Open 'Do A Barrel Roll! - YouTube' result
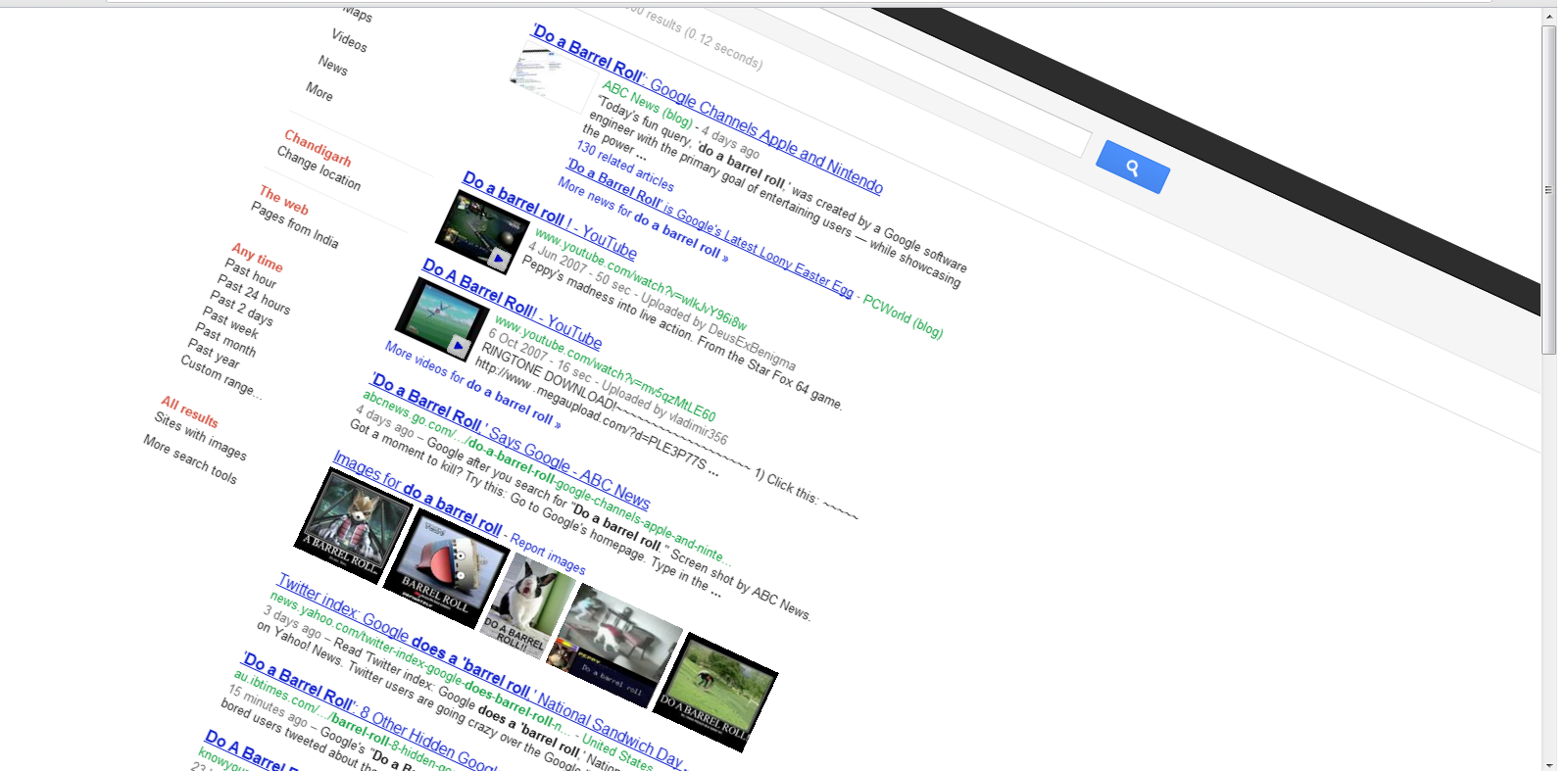 [x=512, y=303]
